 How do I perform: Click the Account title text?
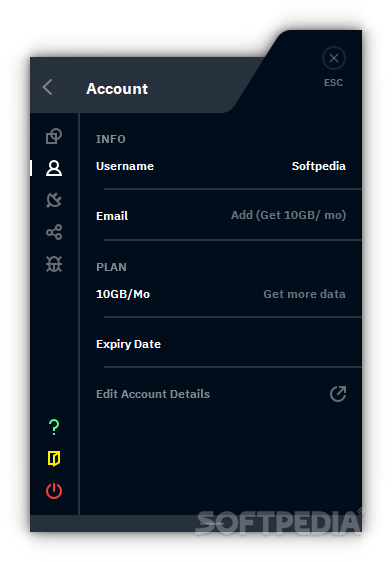[x=117, y=89]
